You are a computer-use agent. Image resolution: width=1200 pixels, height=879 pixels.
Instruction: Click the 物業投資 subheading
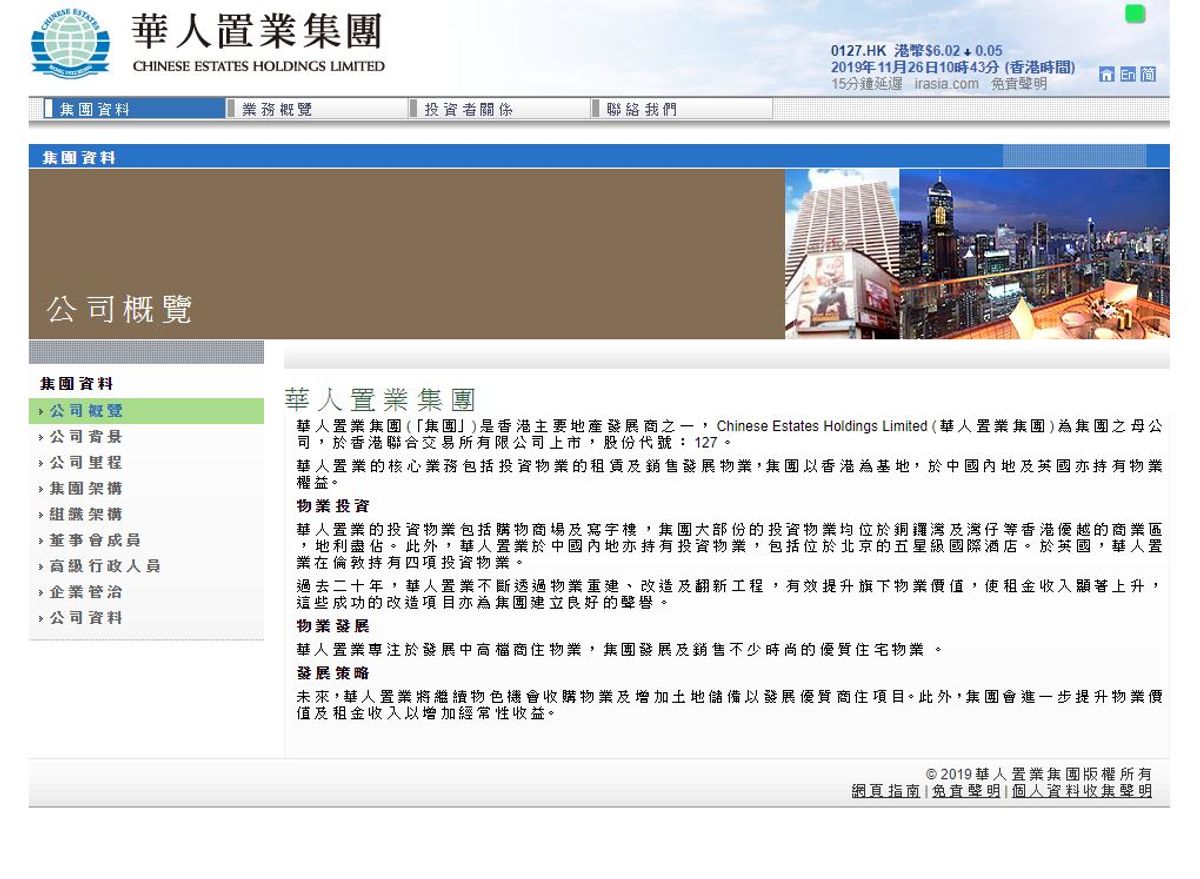coord(333,506)
